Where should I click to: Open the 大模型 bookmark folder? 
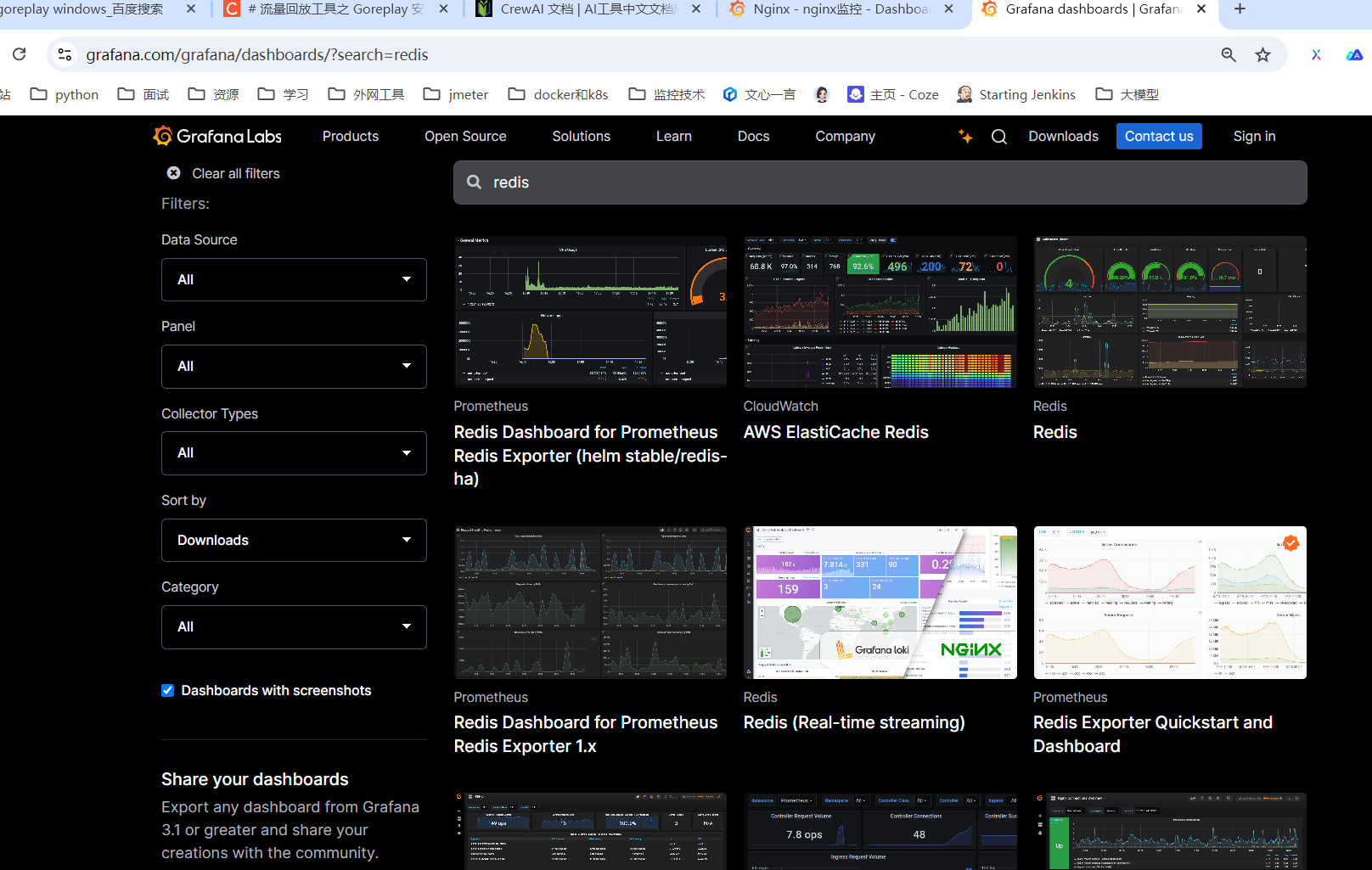point(1127,94)
